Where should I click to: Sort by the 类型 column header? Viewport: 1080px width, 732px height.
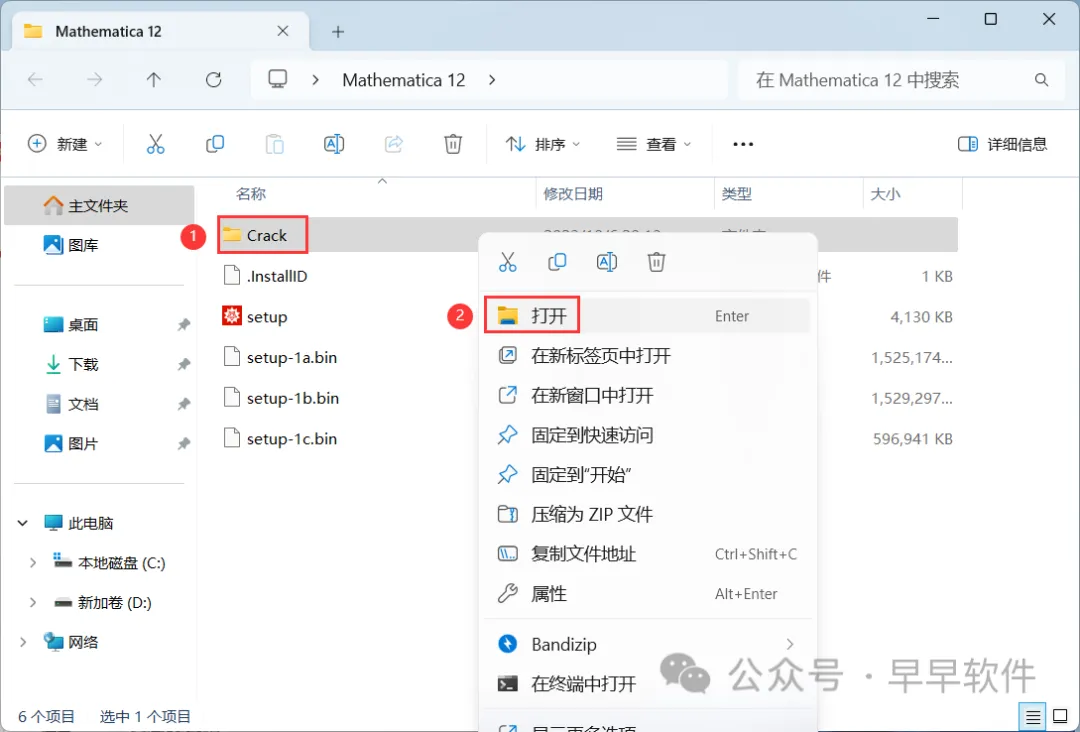(x=736, y=194)
